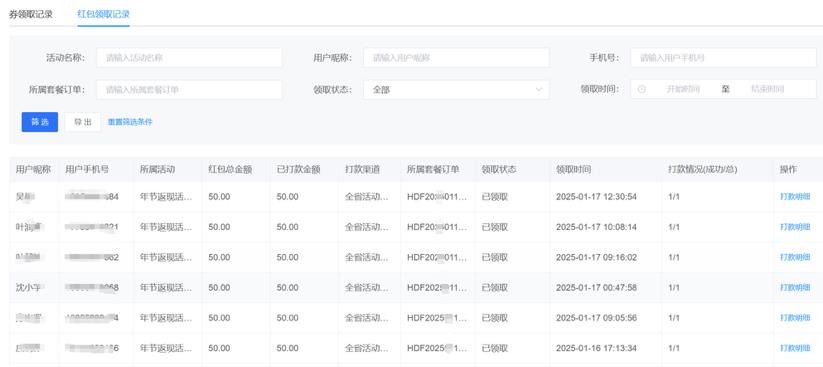Click the timestamp 2025-01-17 09:05:56
This screenshot has height=367, width=823.
(x=596, y=318)
